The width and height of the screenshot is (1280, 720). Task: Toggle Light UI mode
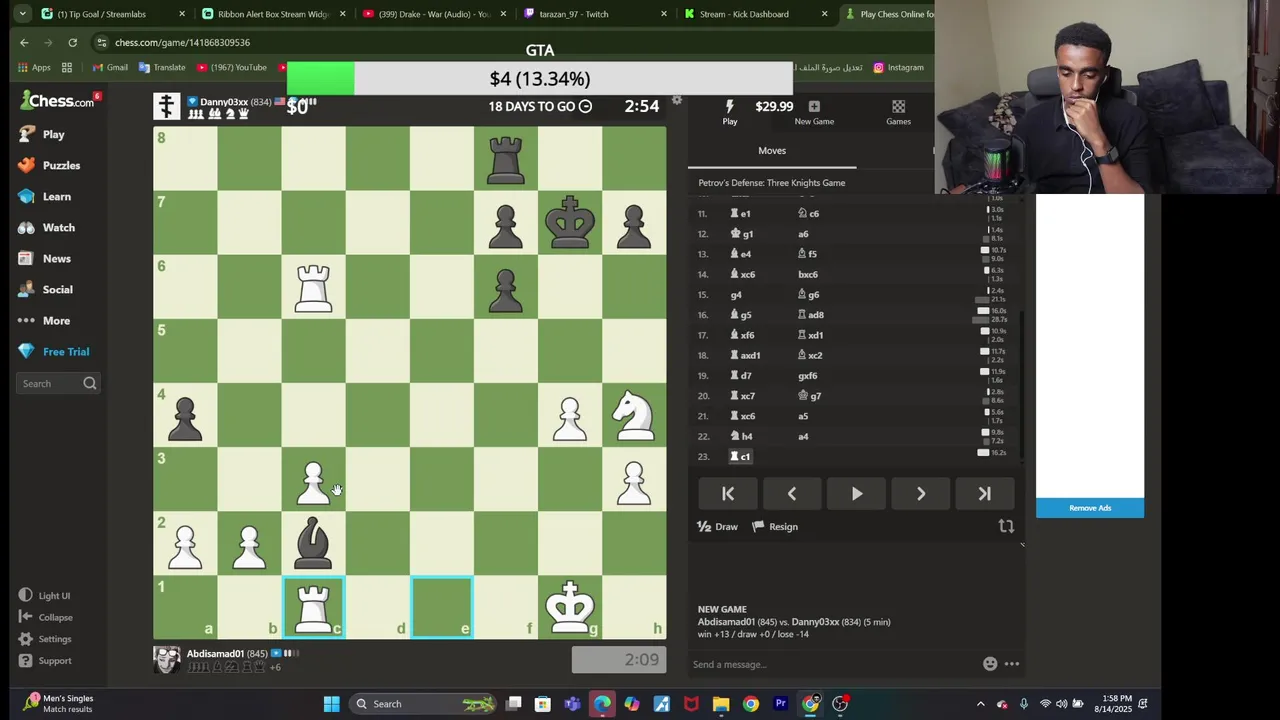tap(45, 595)
